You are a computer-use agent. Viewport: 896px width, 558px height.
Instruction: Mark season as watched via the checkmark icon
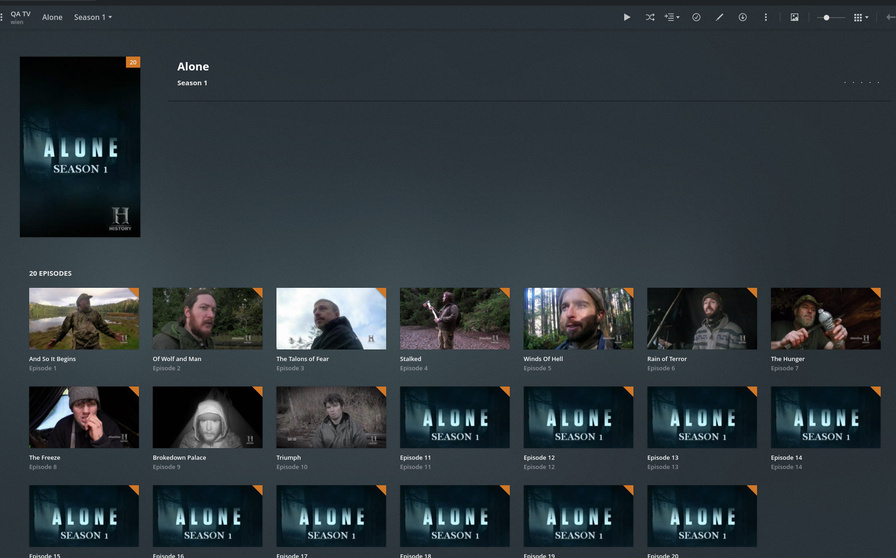click(x=696, y=17)
